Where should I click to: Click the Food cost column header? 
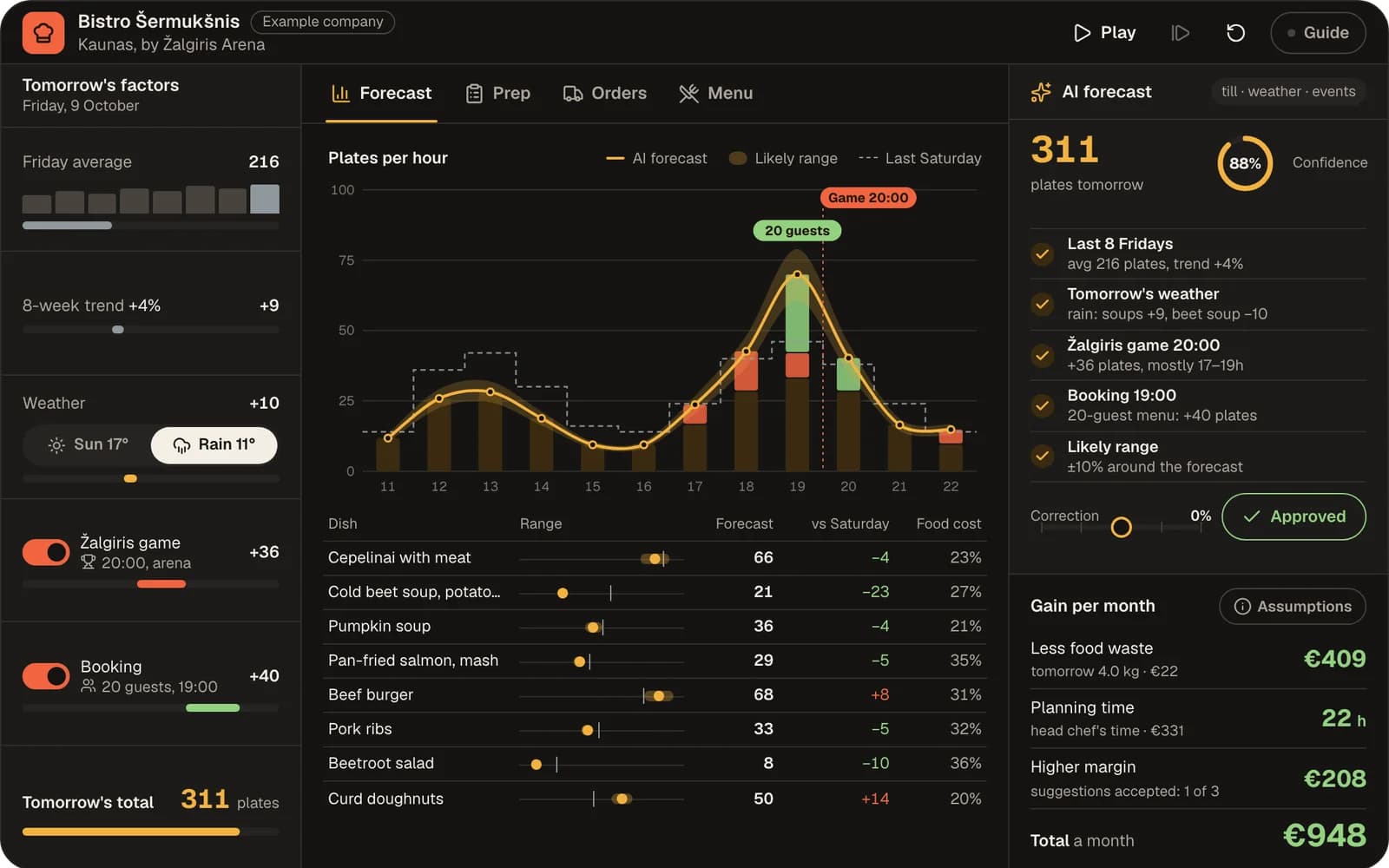pyautogui.click(x=949, y=523)
